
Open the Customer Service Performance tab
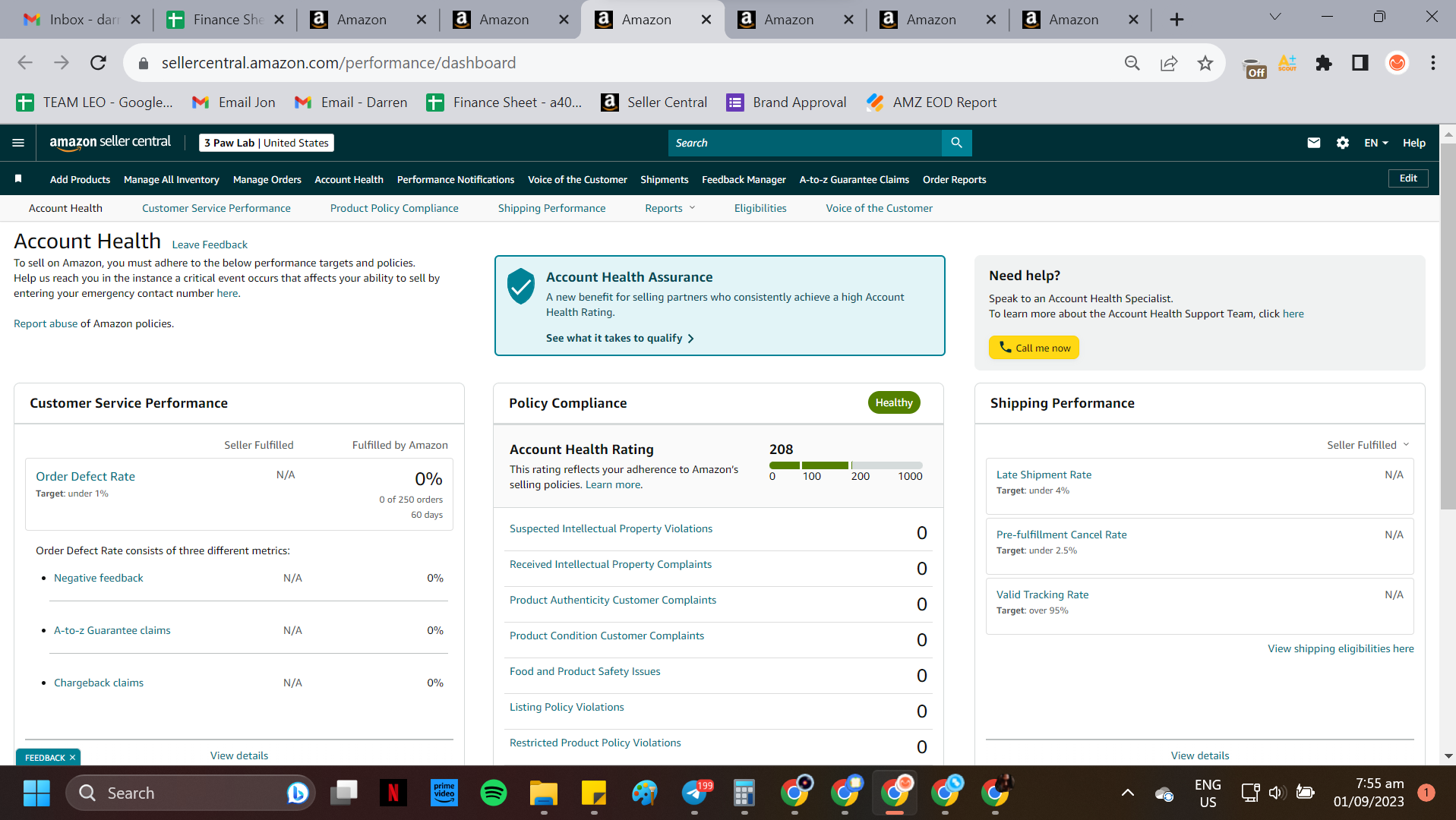(216, 208)
